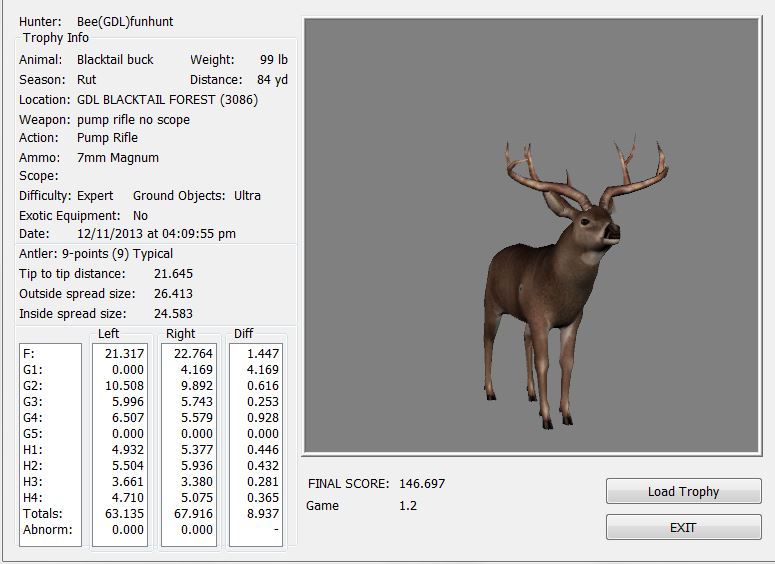This screenshot has height=564, width=775.
Task: Click the animal name Blacktail buck
Action: [115, 60]
